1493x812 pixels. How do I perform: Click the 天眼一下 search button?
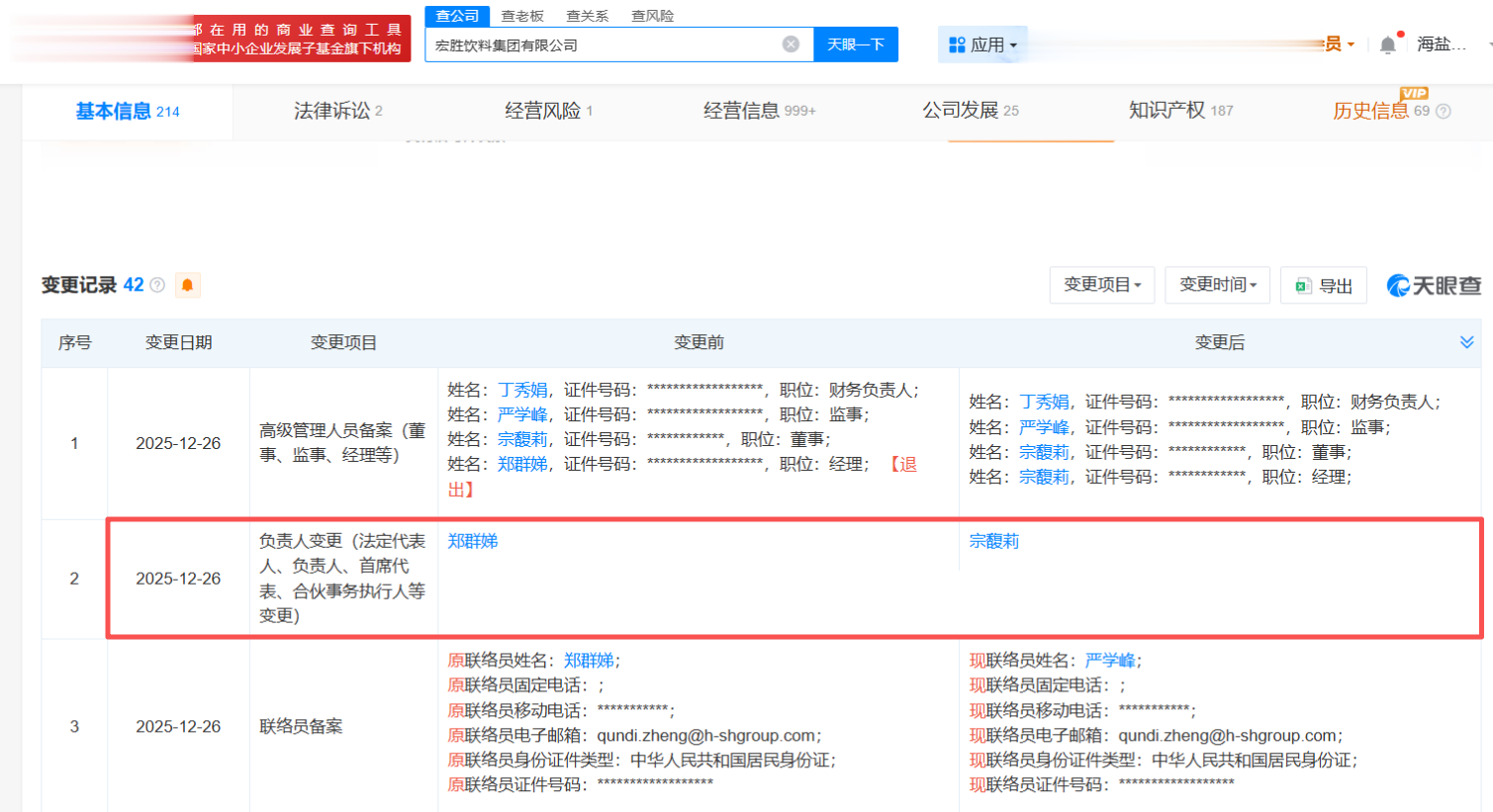pyautogui.click(x=856, y=45)
